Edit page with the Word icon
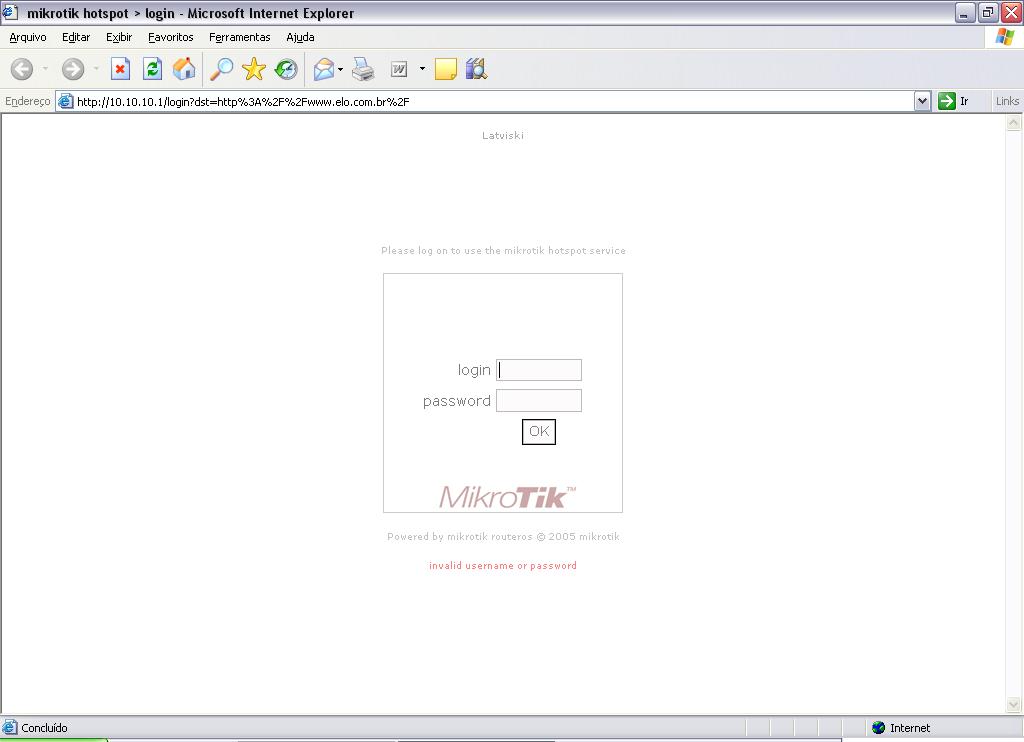 [x=398, y=69]
